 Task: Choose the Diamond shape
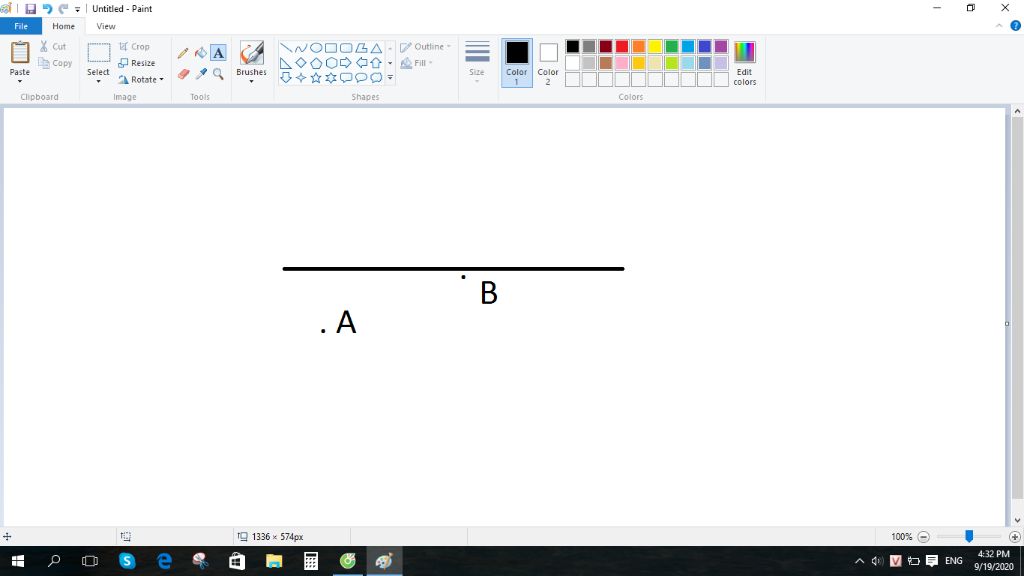(300, 63)
